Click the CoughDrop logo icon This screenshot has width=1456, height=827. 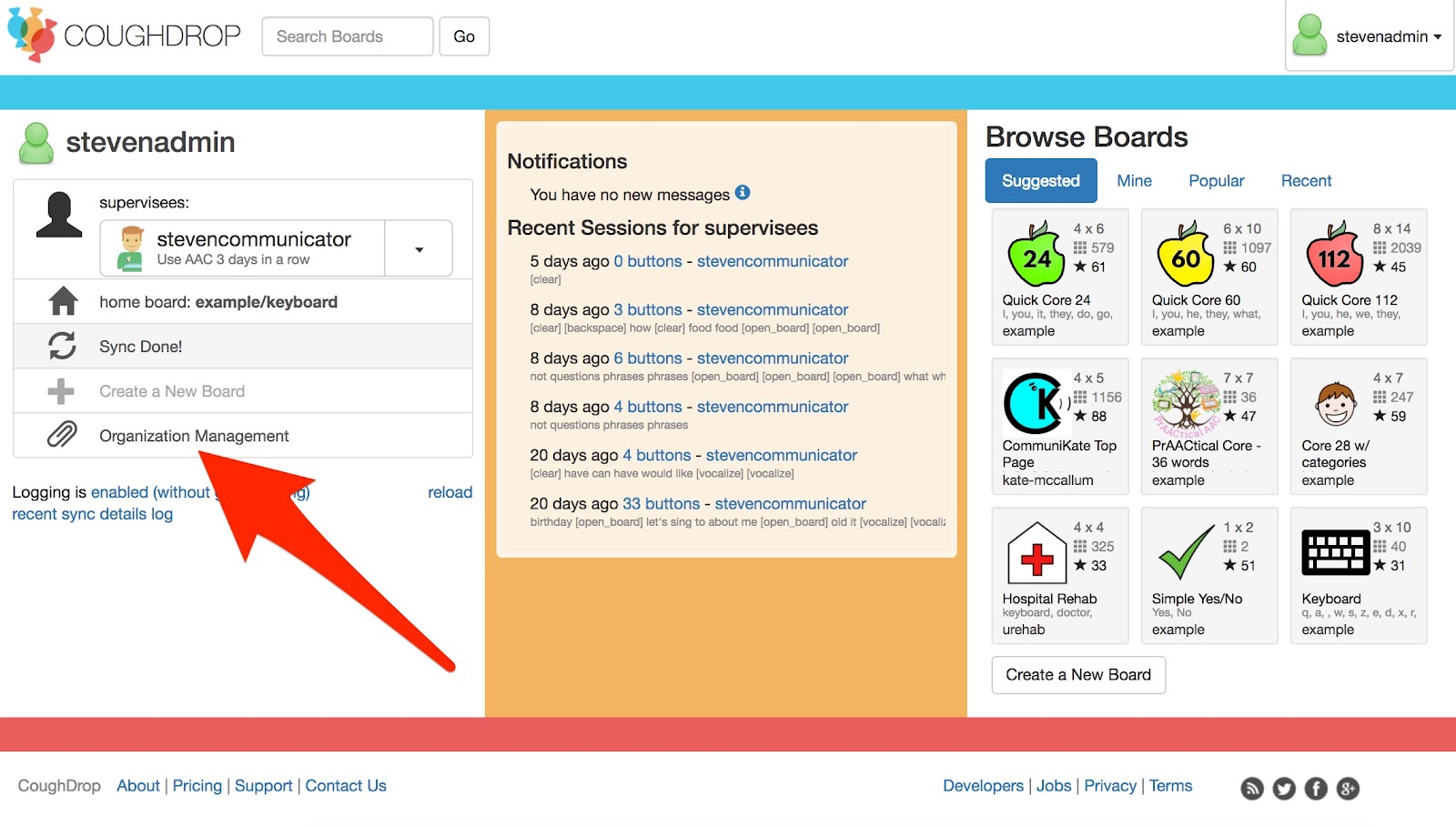[32, 35]
